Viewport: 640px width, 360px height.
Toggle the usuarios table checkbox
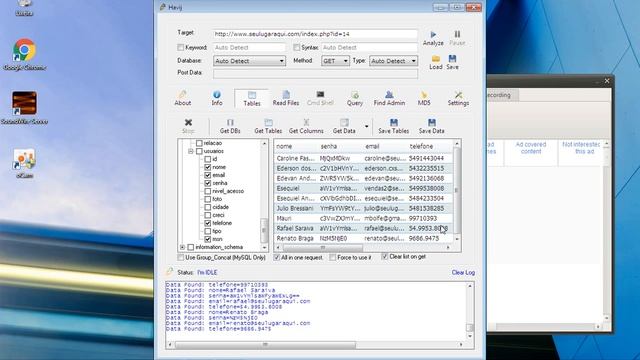(199, 151)
